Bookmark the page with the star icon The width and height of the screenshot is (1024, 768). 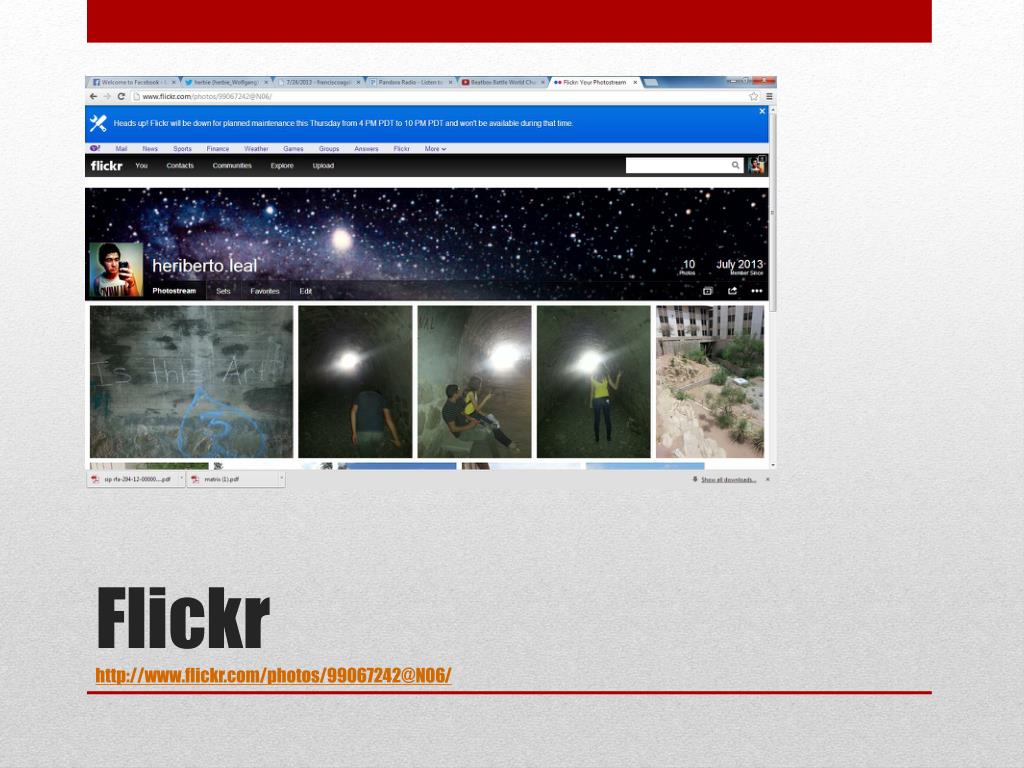754,96
